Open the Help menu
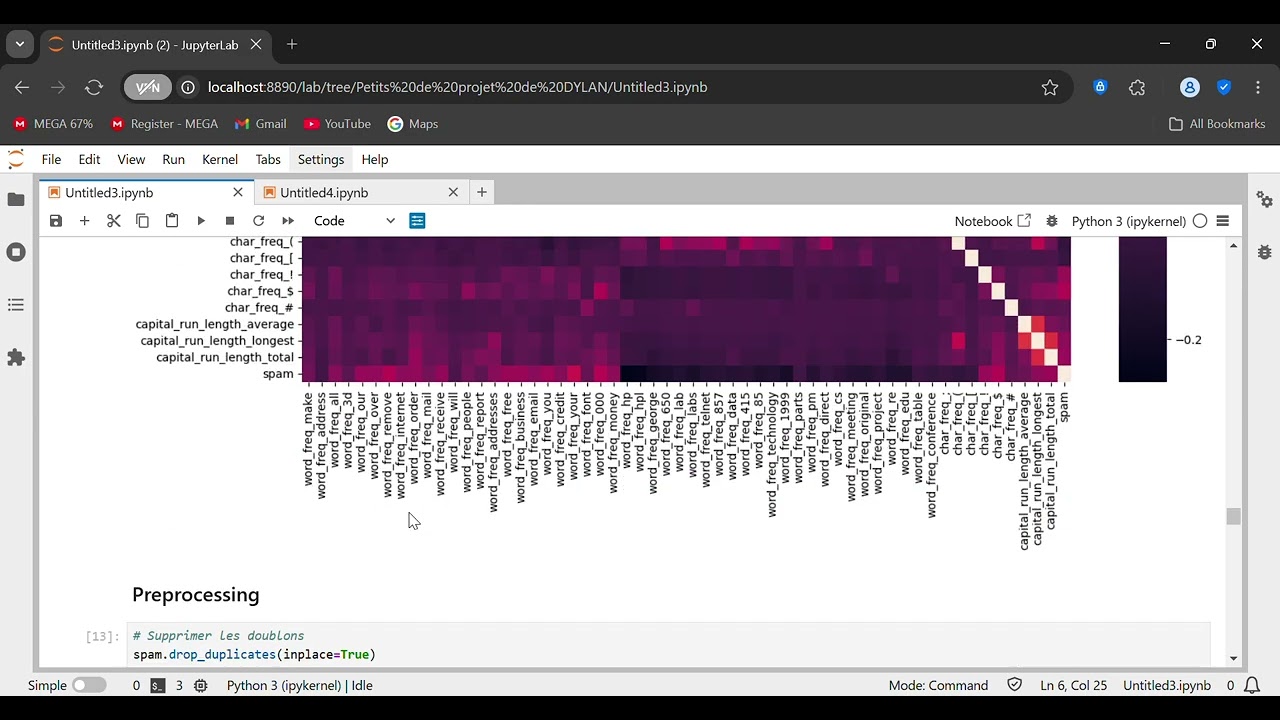Screen dimensions: 1280x720 point(375,159)
